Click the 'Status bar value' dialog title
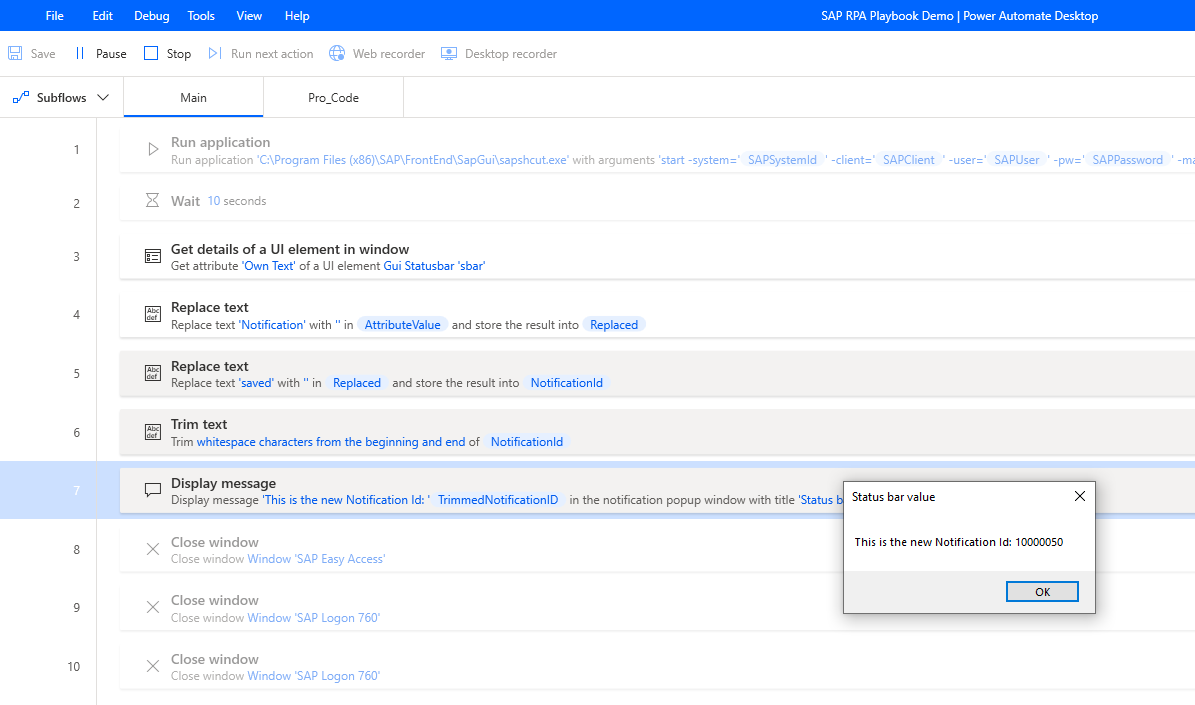This screenshot has width=1195, height=705. pos(893,497)
